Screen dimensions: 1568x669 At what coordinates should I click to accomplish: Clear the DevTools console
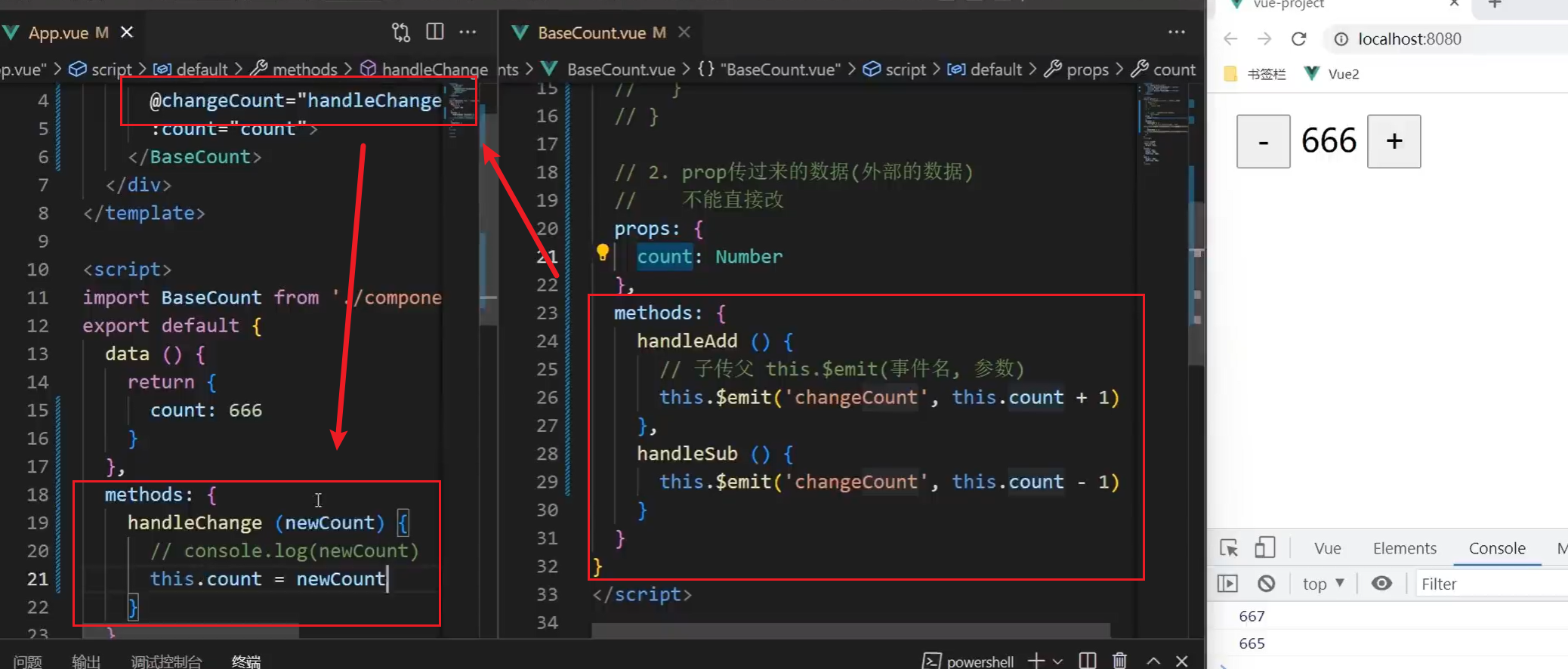tap(1267, 584)
